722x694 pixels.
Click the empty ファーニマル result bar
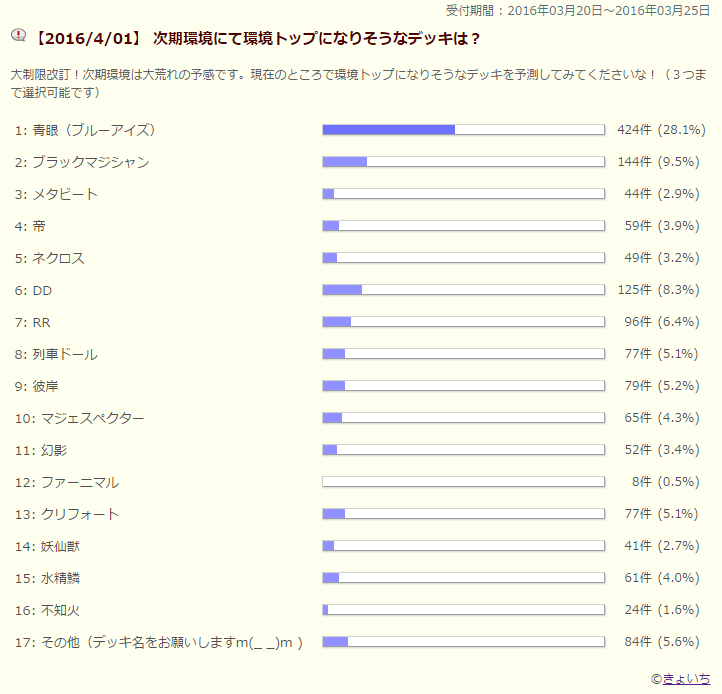pos(463,482)
